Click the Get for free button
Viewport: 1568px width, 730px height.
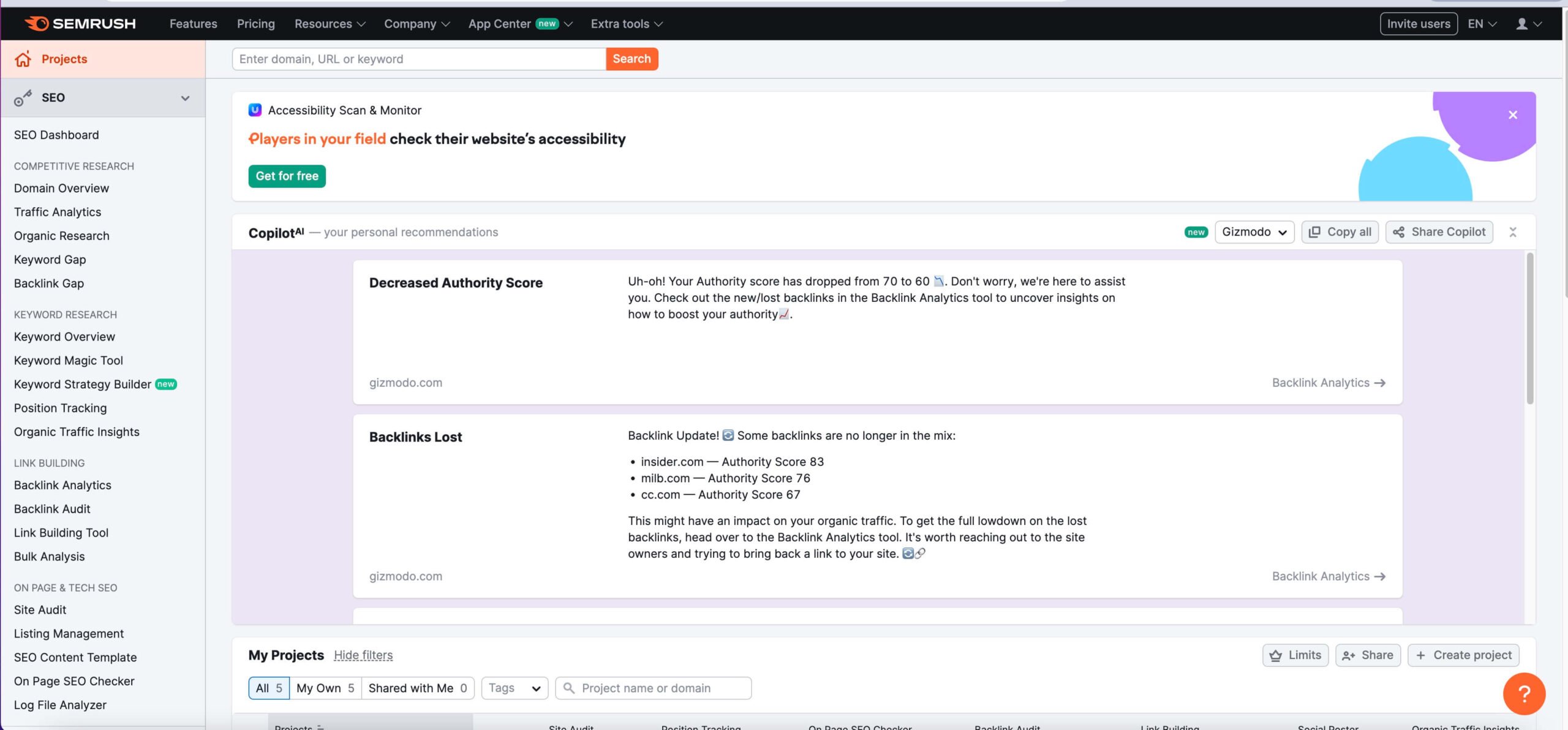tap(287, 176)
